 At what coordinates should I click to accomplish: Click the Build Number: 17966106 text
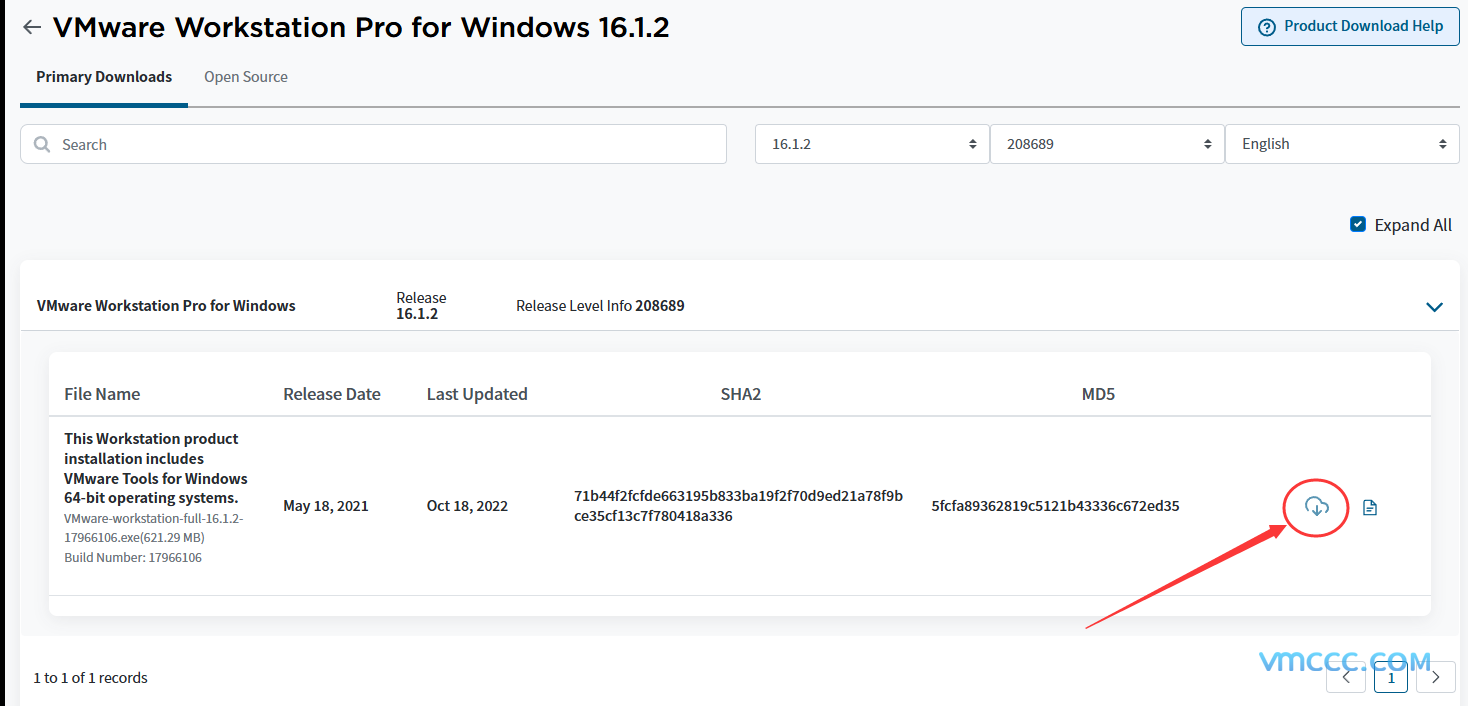pos(133,558)
